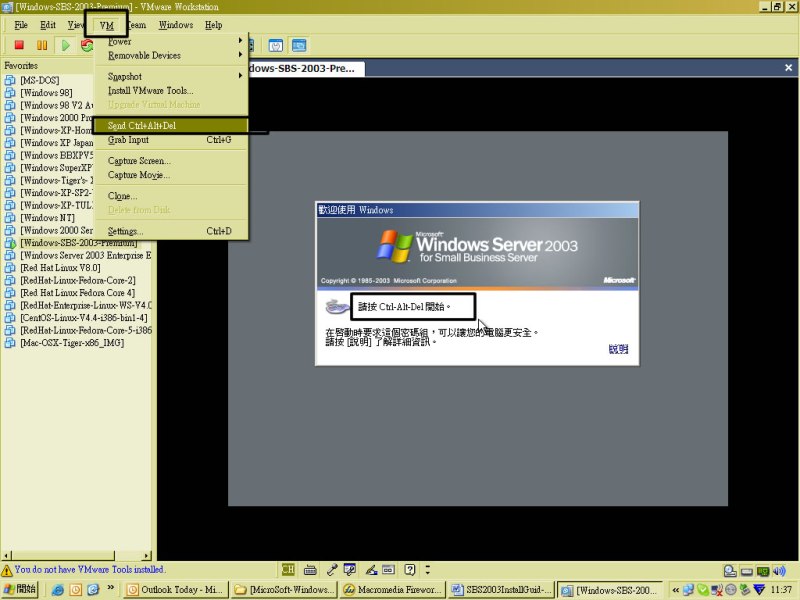The image size is (800, 600).
Task: Select Capture Movie menu item
Action: (x=171, y=175)
